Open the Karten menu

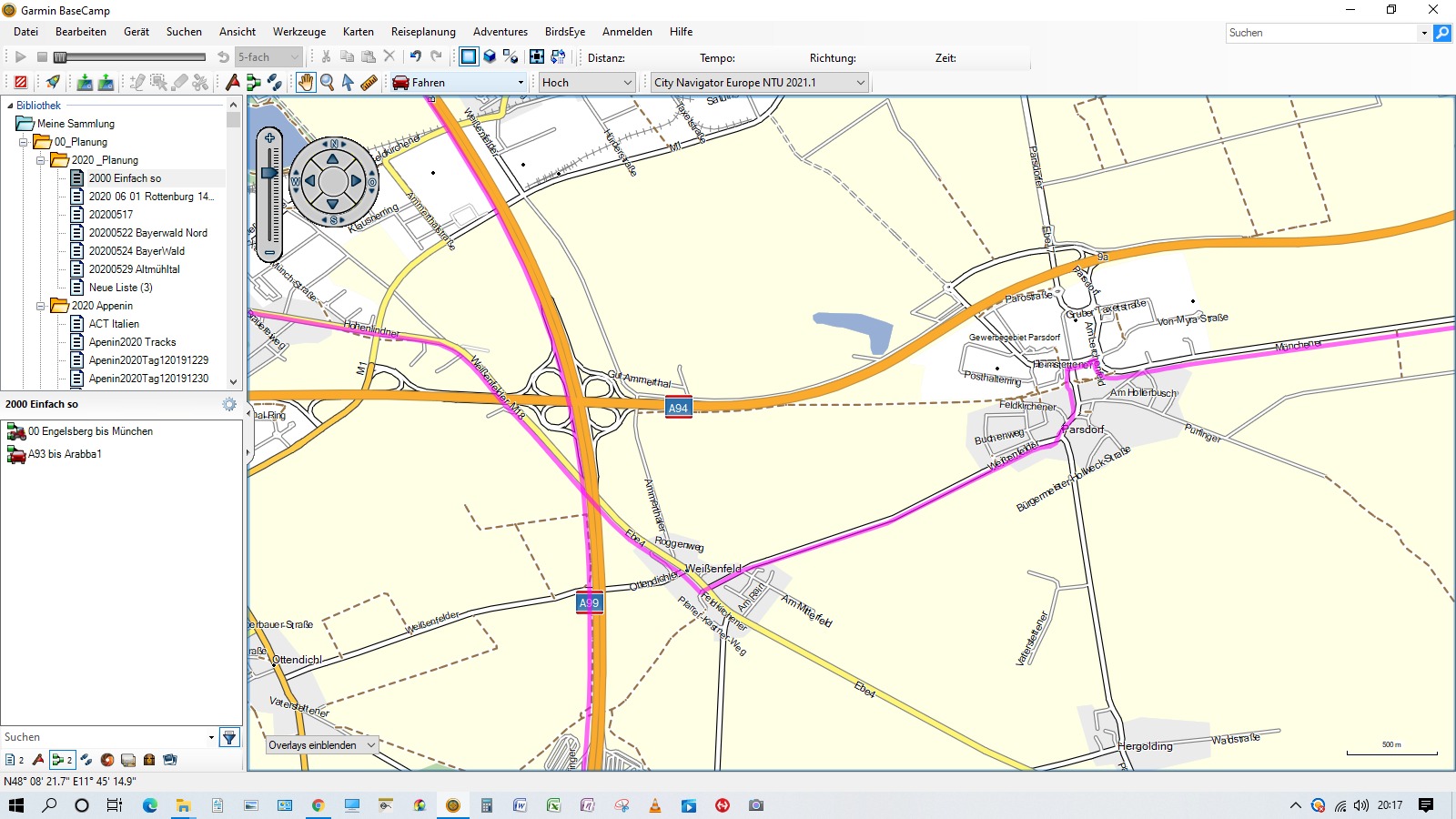(358, 32)
